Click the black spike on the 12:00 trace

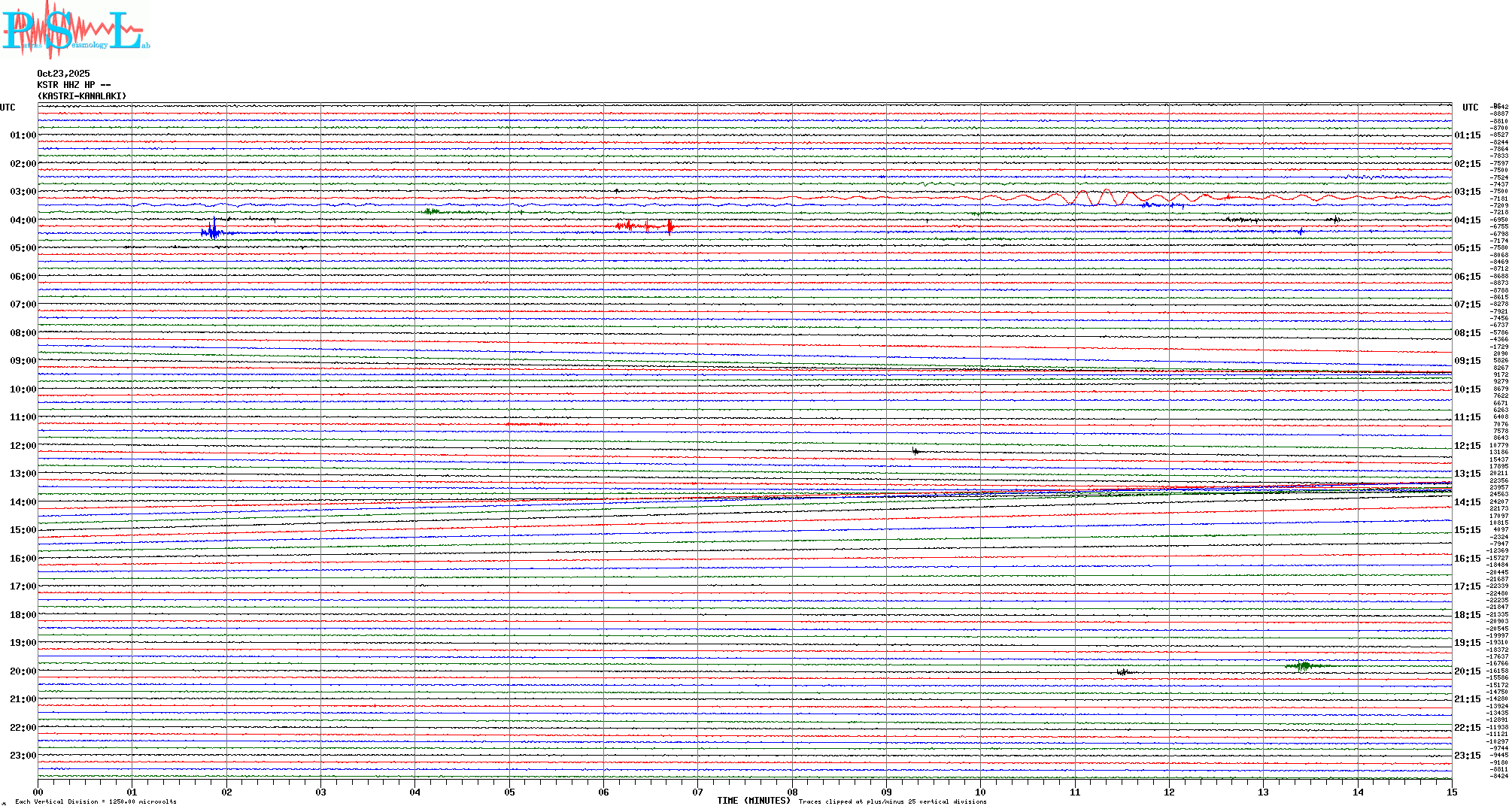pos(915,451)
